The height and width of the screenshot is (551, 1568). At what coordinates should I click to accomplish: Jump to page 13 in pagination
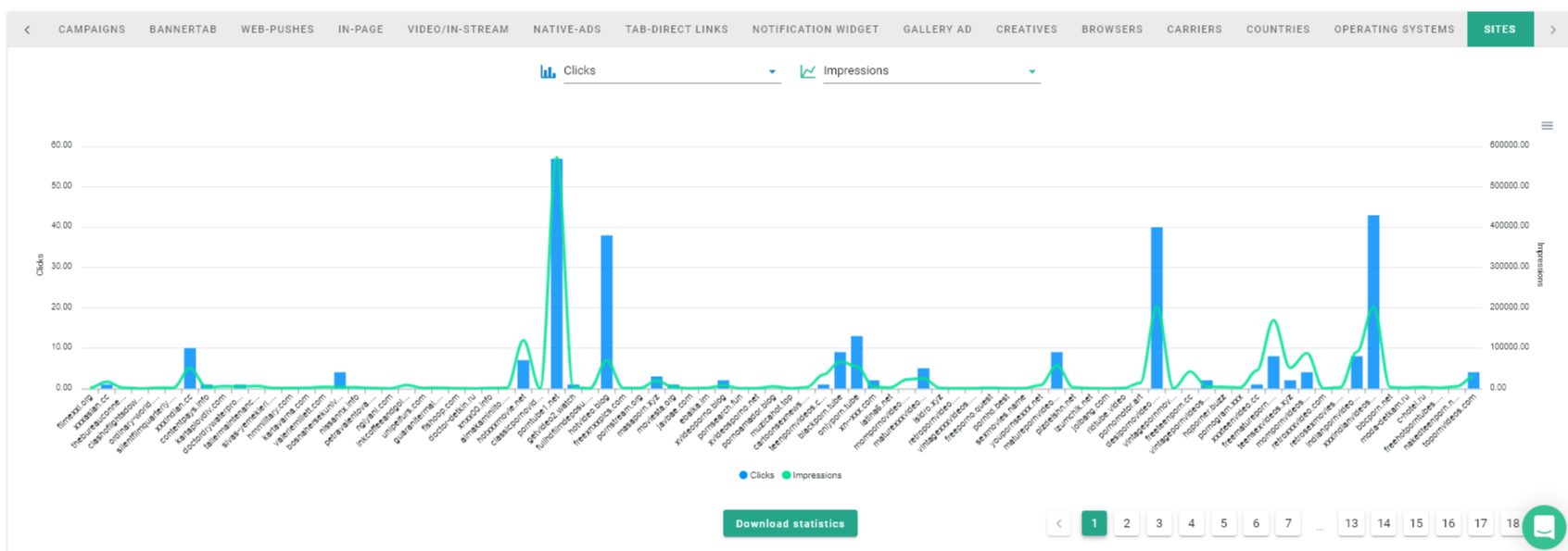point(1351,523)
